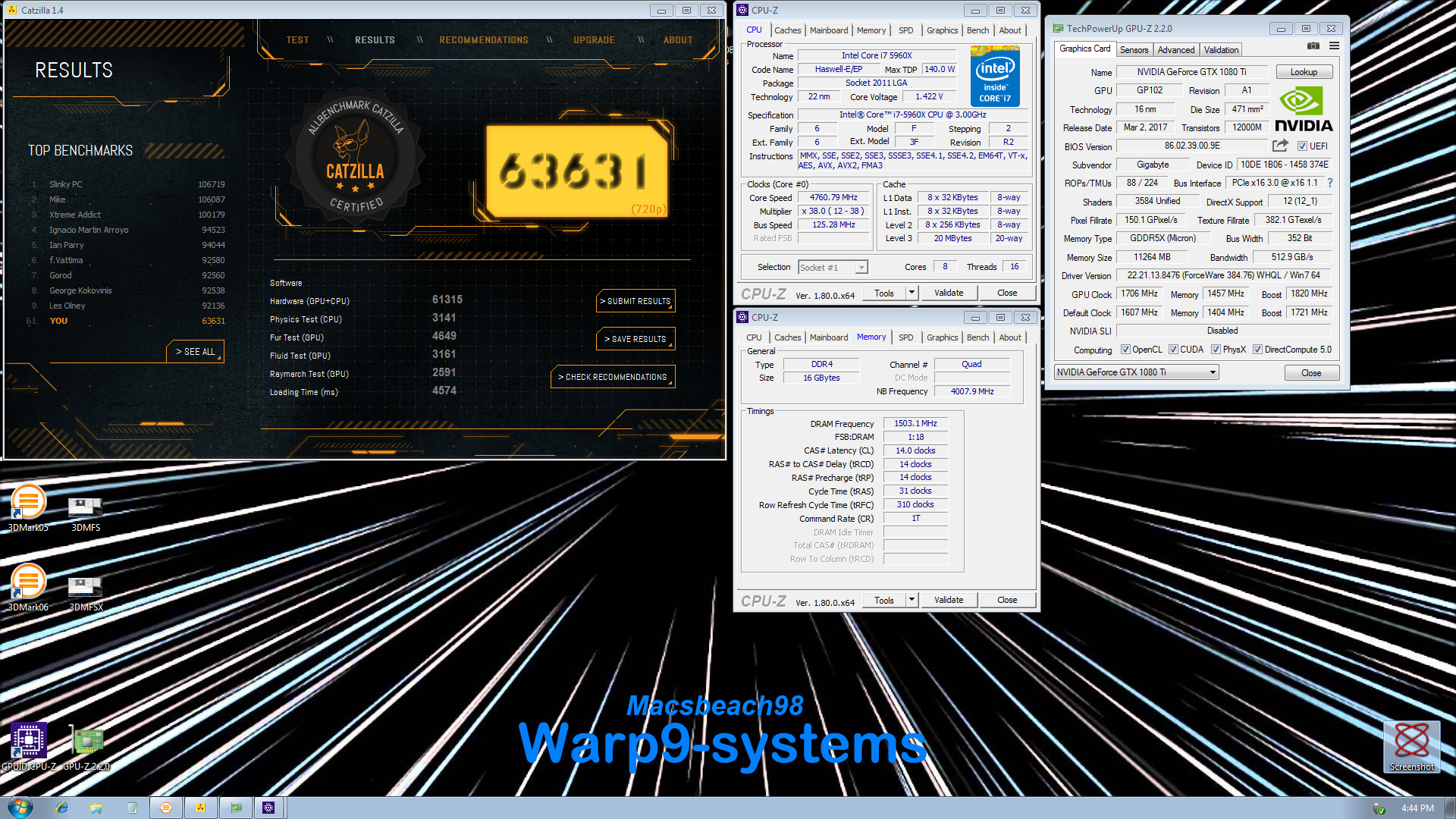Click the Physics Test (CPU) score 3141
This screenshot has width=1456, height=819.
pos(444,318)
